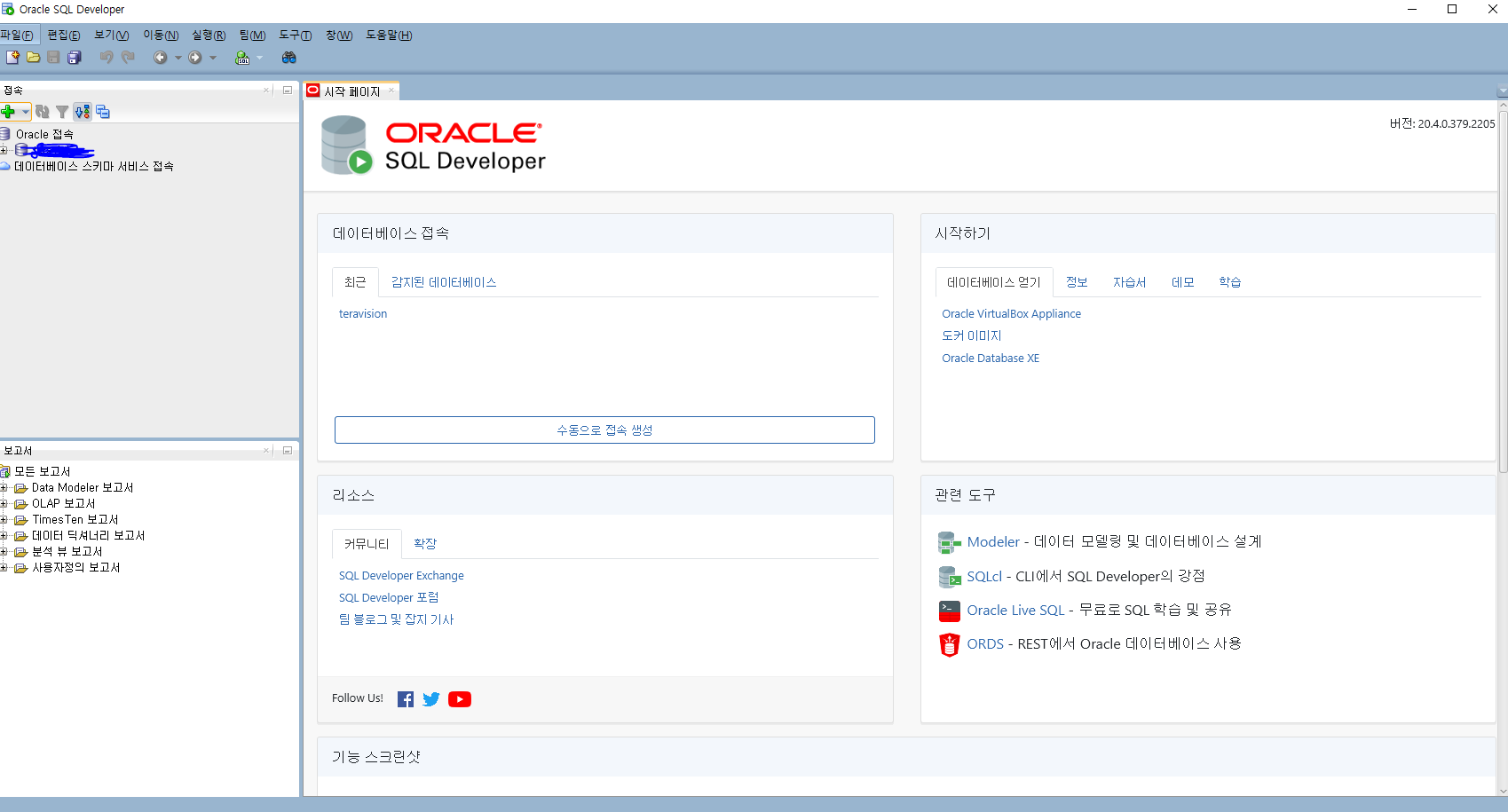This screenshot has height=812, width=1508.
Task: Open the document tab list dropdown at far right
Action: 1502,91
